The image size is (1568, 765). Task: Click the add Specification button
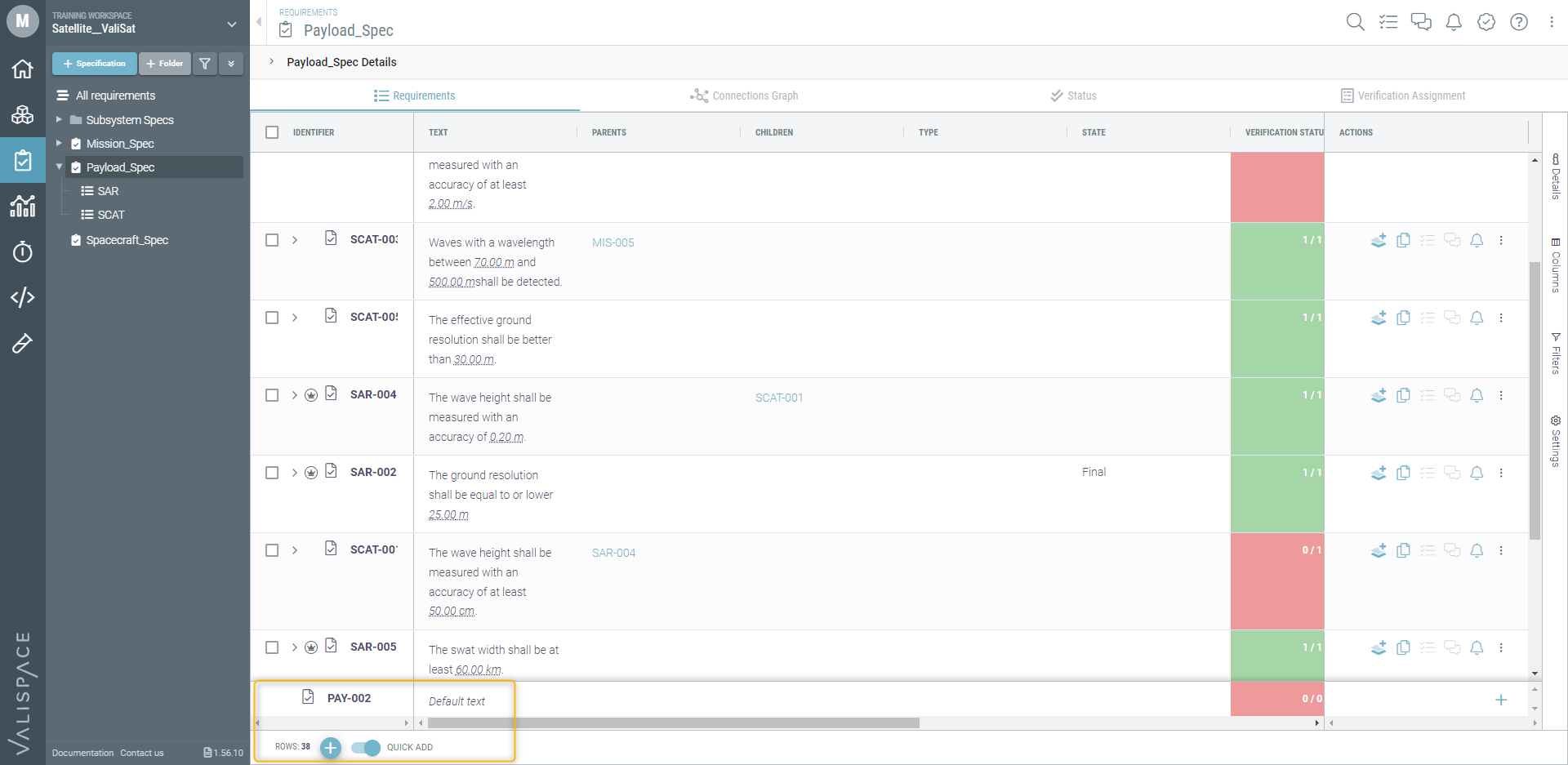point(95,64)
